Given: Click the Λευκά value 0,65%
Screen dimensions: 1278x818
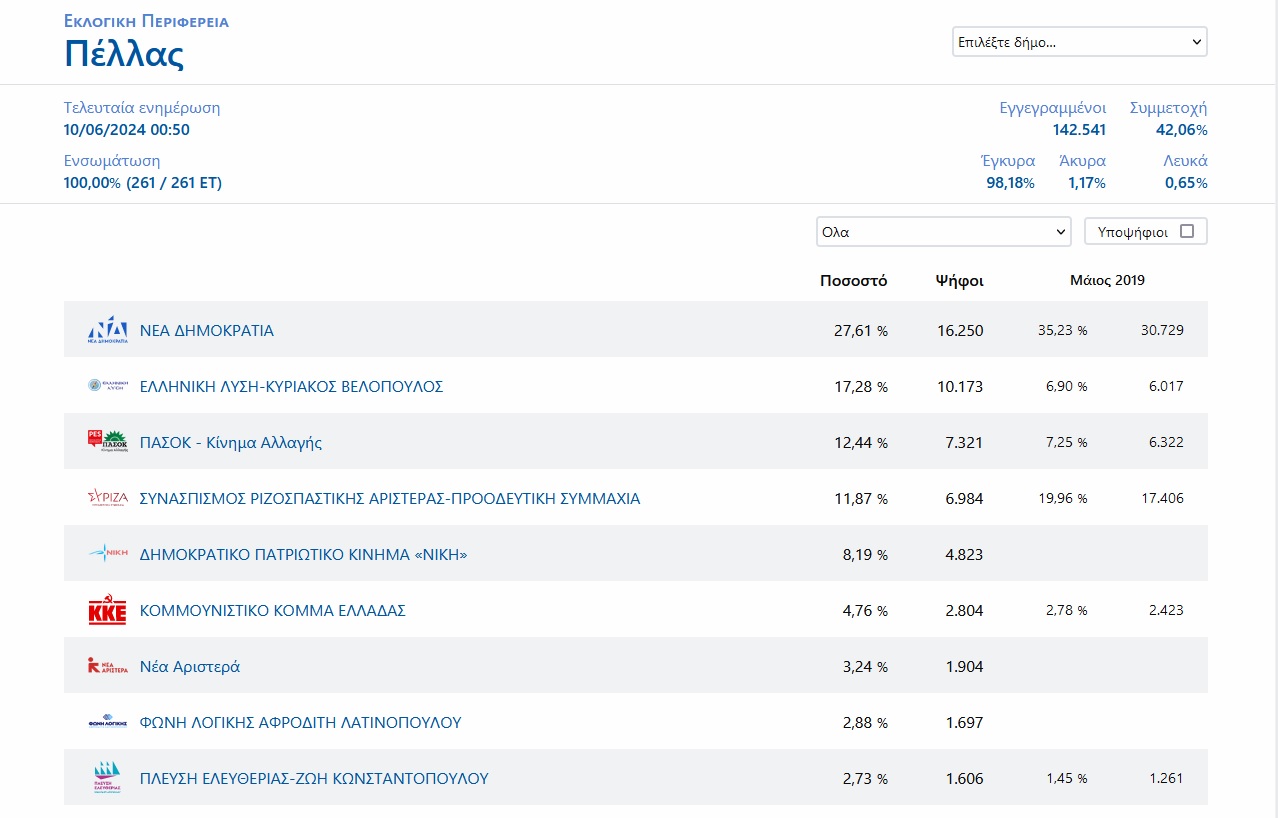Looking at the screenshot, I should pyautogui.click(x=1186, y=183).
